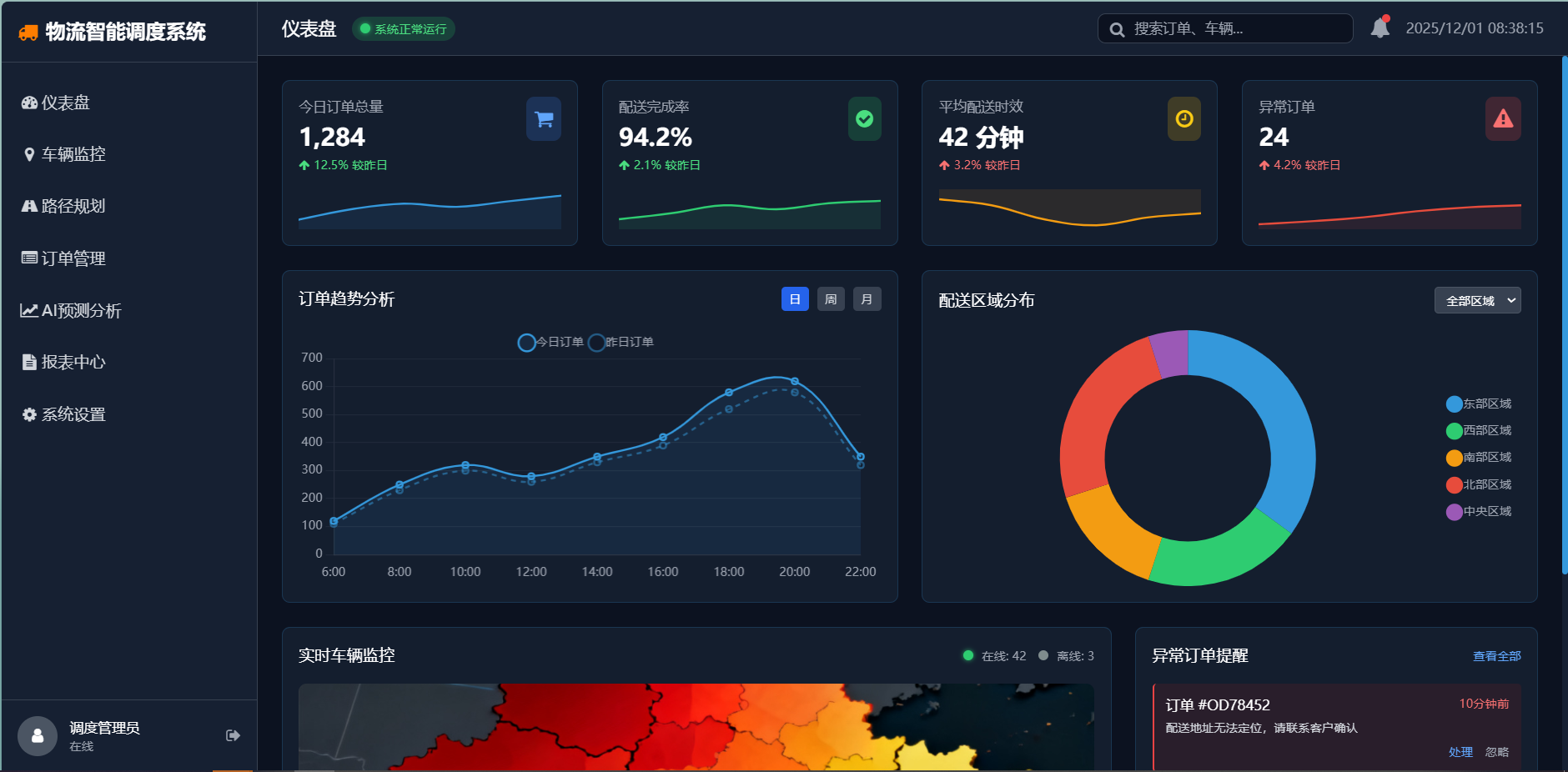
Task: Click the green checkmark icon on 配送完成率 card
Action: [x=864, y=119]
